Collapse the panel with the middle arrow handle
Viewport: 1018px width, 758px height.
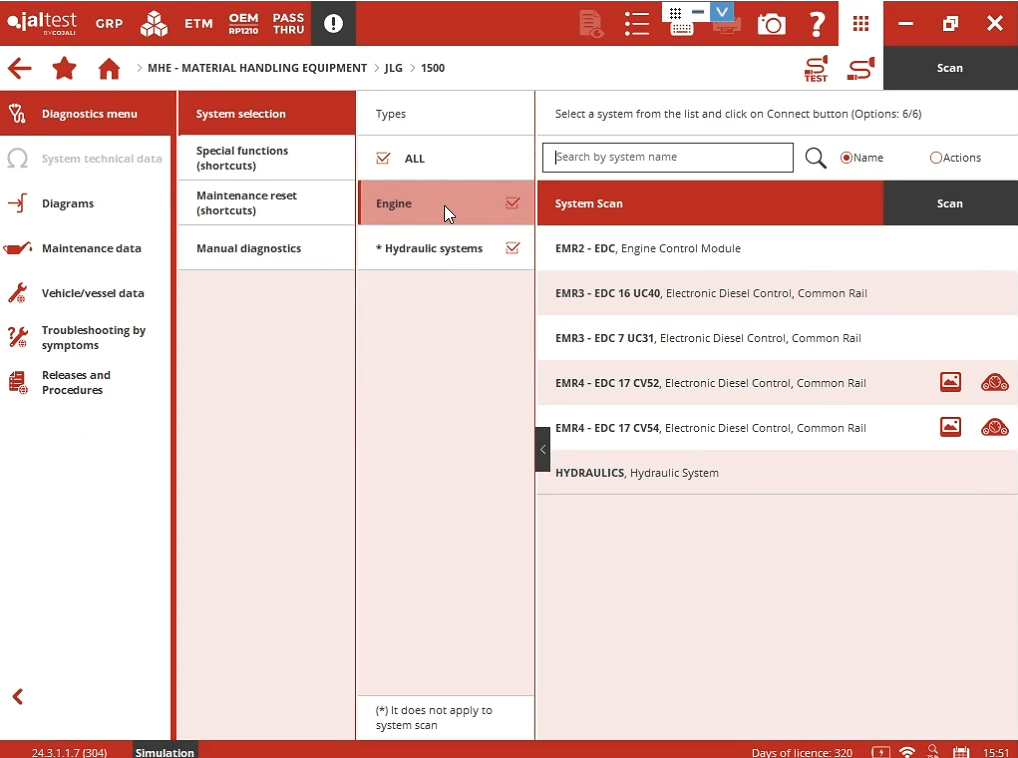point(543,449)
